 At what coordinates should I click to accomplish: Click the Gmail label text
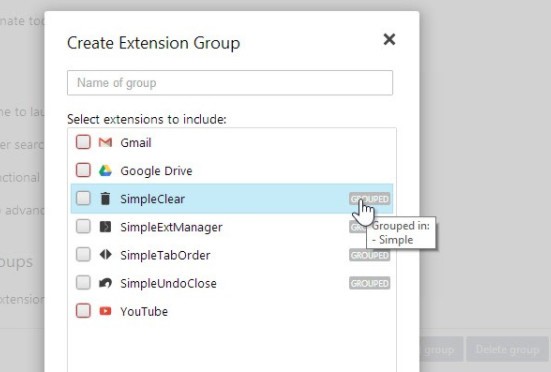pos(136,143)
